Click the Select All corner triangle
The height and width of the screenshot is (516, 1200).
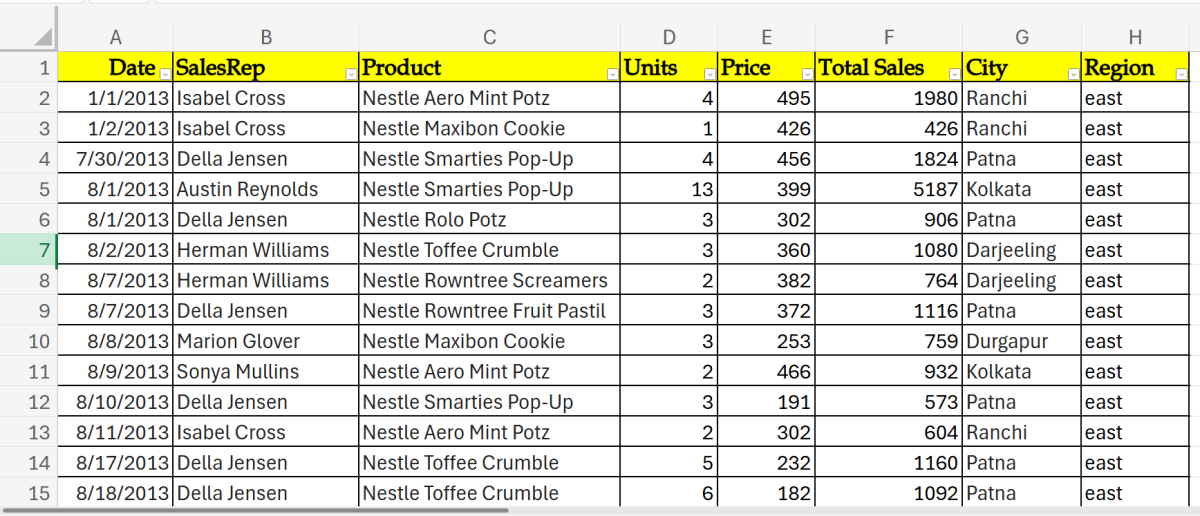(42, 37)
